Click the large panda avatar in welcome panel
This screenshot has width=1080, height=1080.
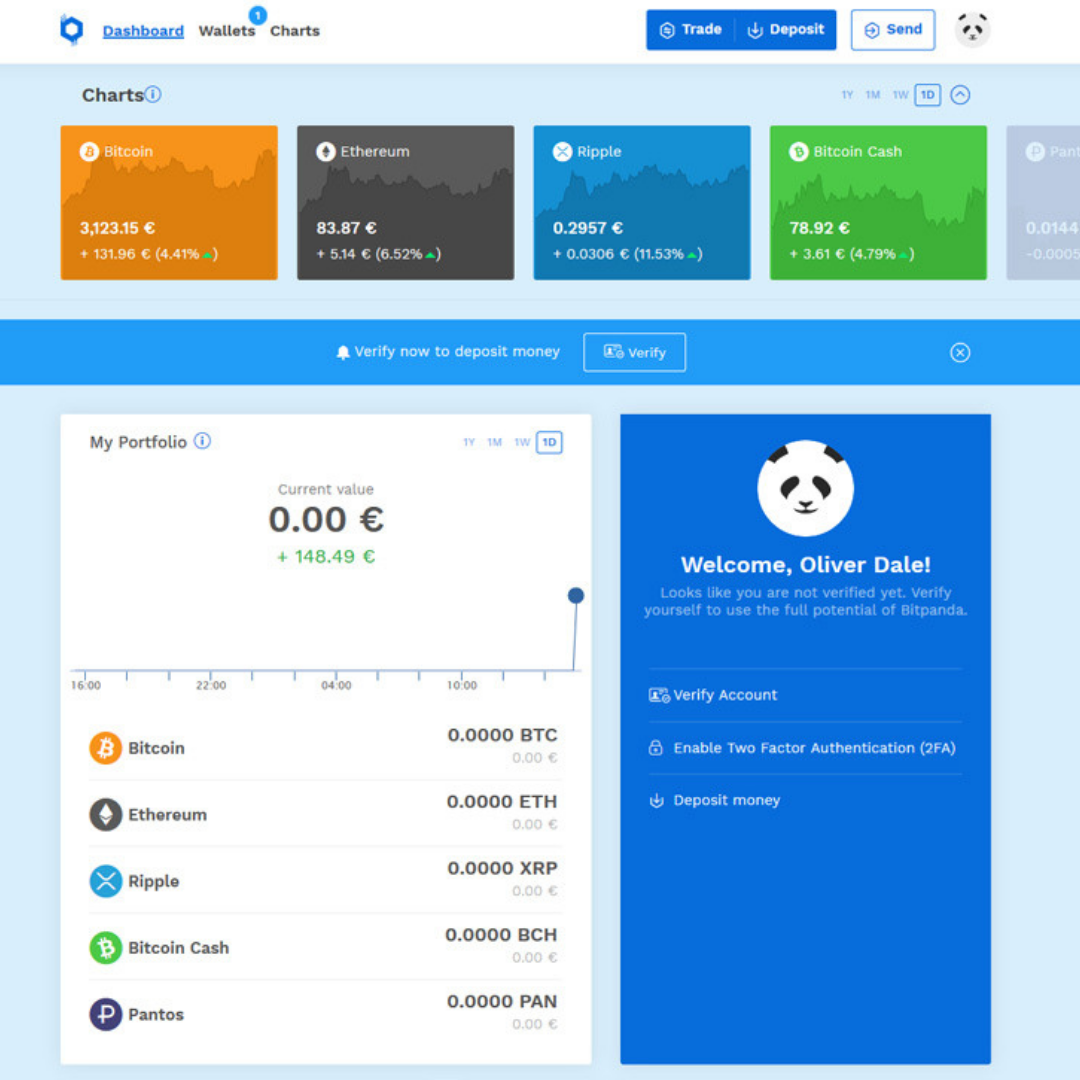pos(805,488)
